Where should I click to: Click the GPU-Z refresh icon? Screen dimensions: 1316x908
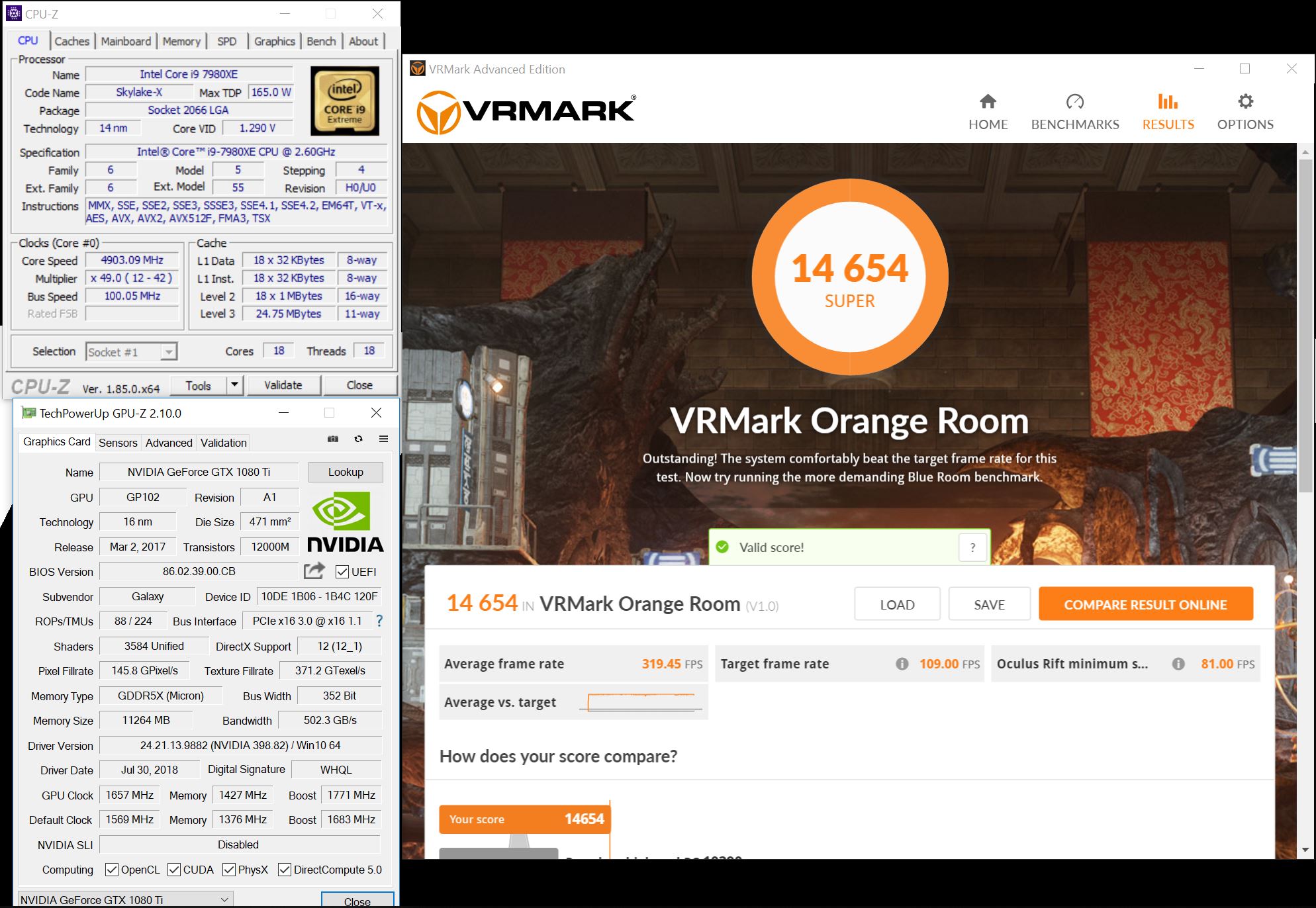tap(358, 439)
